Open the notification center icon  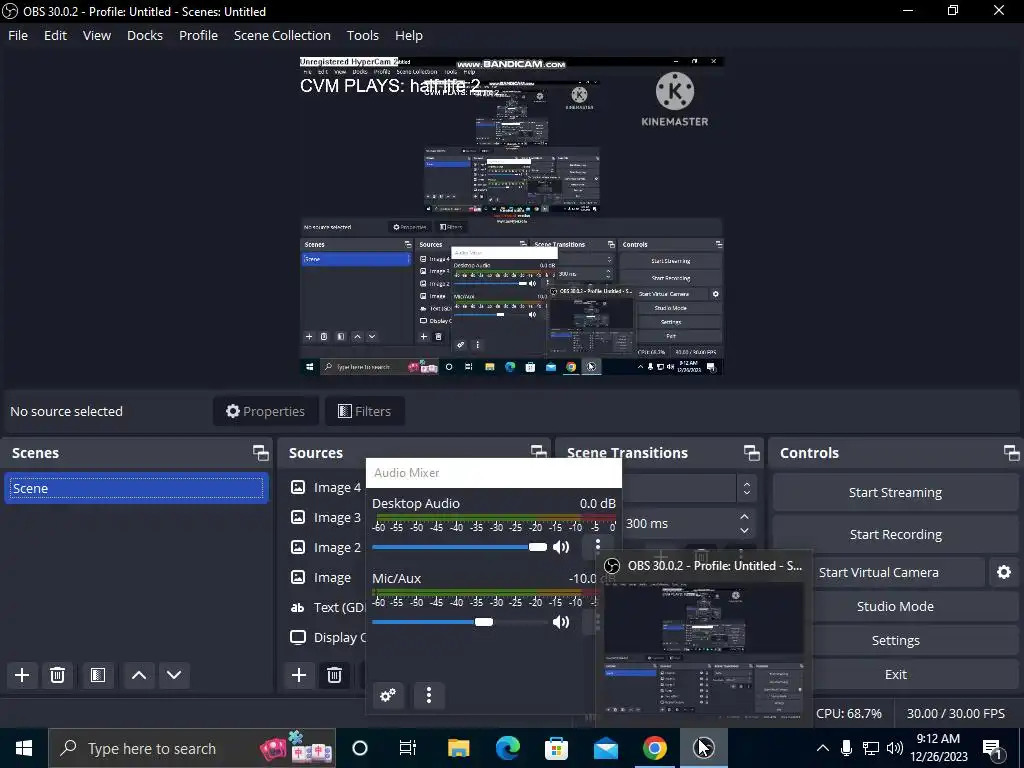[x=993, y=749]
